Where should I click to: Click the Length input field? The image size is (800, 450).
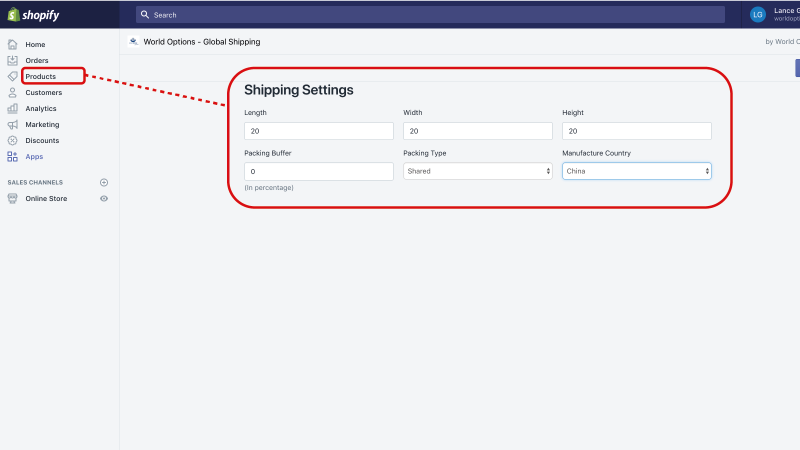coord(319,131)
